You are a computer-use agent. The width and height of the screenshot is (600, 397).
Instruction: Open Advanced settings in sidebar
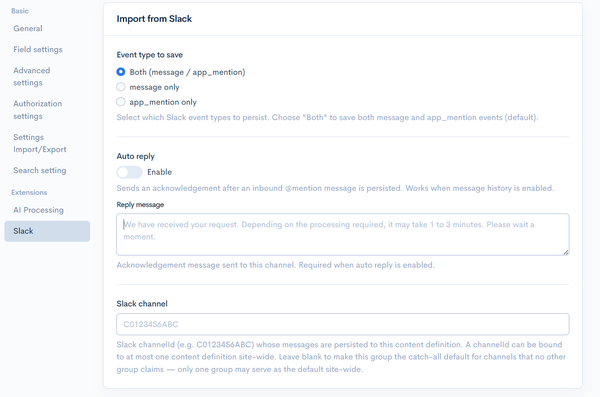[x=32, y=77]
